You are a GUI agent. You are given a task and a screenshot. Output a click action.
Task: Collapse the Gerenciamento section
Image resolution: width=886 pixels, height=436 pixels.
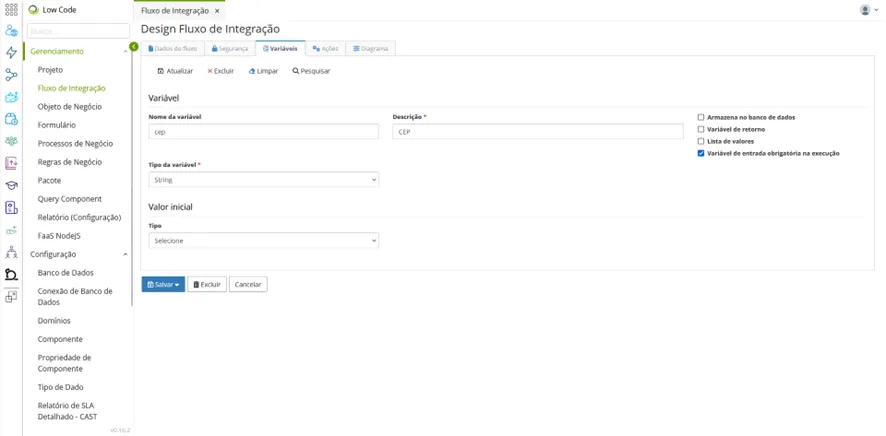(125, 51)
